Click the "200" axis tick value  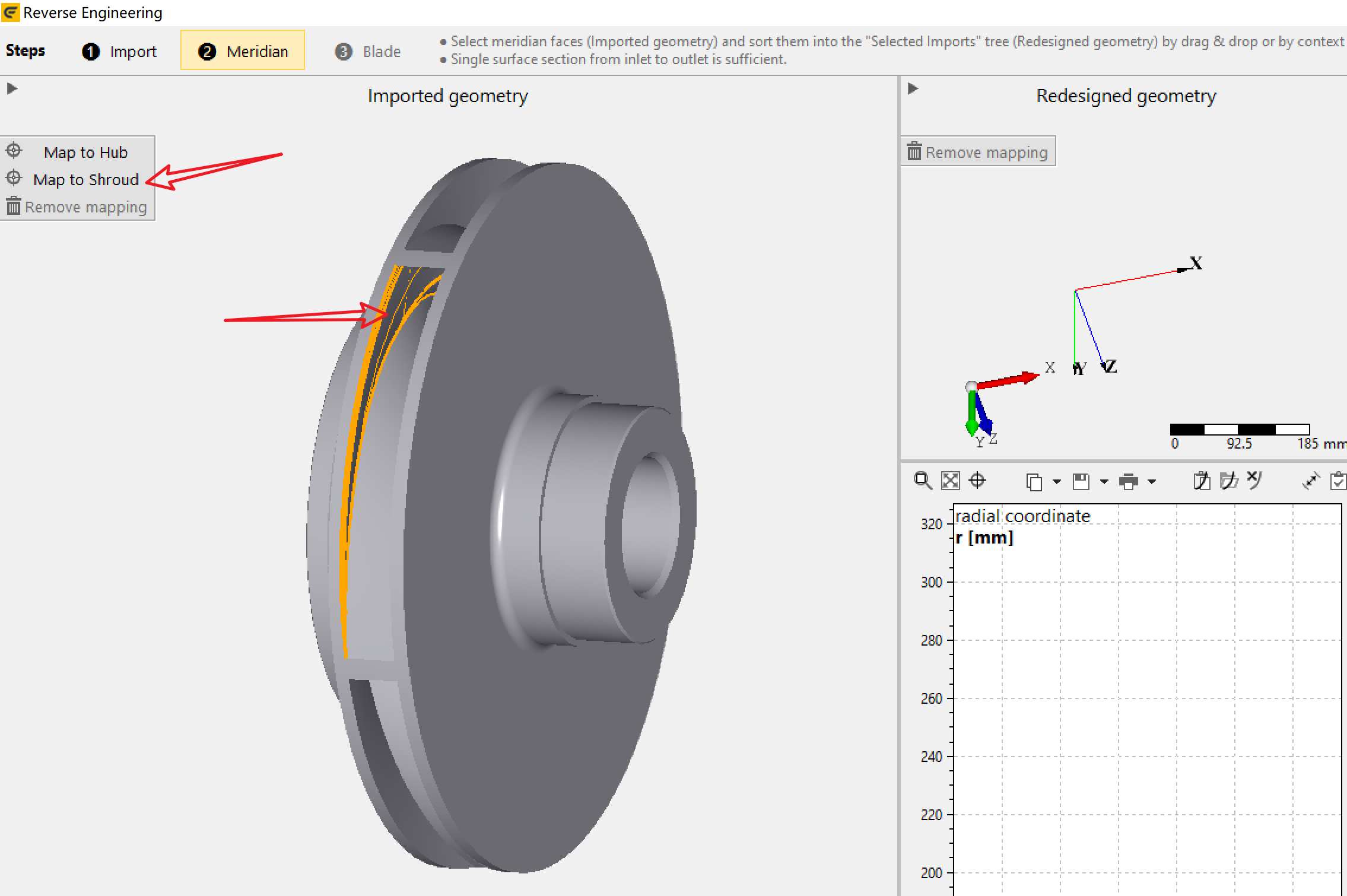point(931,873)
